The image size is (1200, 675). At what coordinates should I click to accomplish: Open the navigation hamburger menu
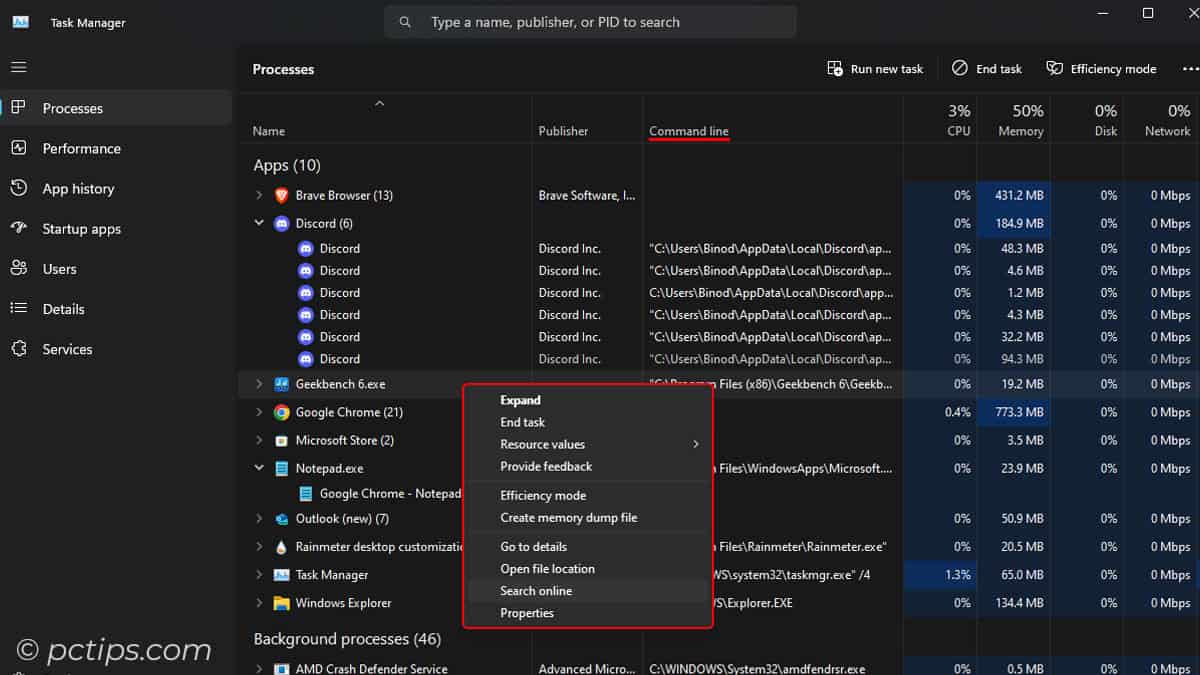click(x=18, y=67)
